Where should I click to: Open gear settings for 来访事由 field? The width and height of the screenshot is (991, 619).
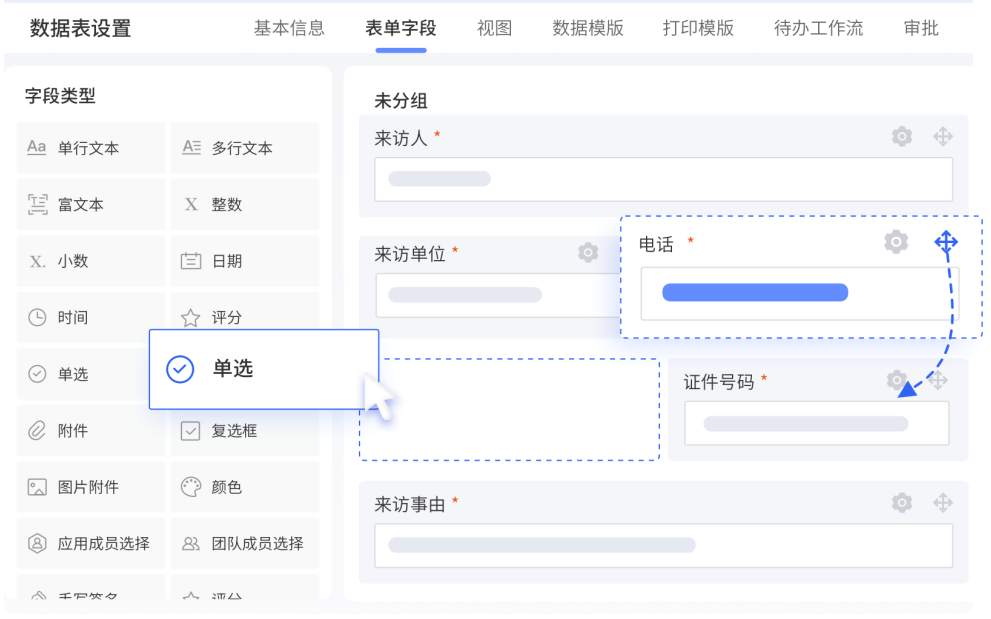click(902, 503)
